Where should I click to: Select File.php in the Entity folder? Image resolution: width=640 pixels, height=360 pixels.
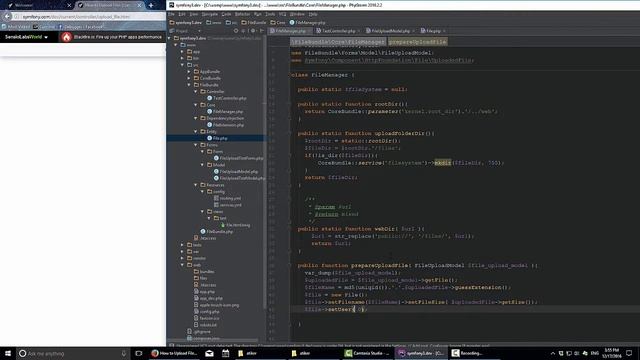[x=217, y=138]
